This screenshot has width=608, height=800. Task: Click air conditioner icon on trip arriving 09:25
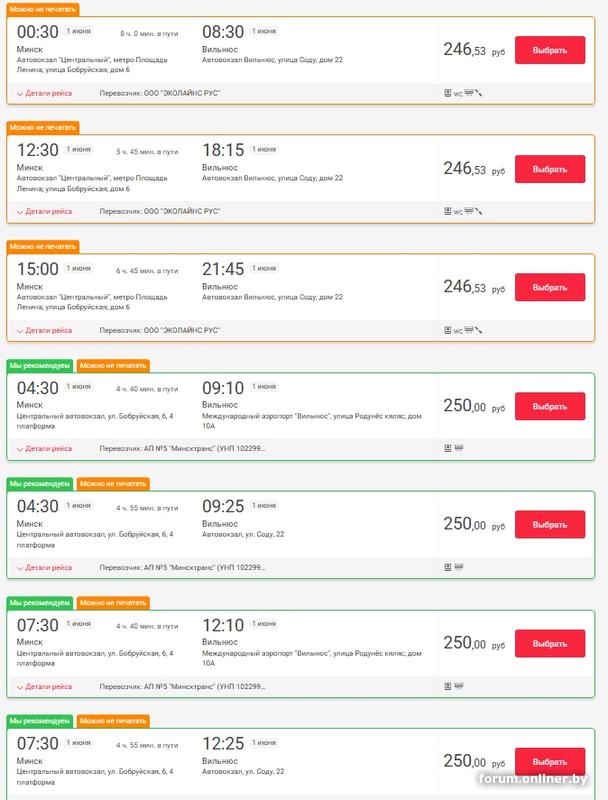[459, 568]
